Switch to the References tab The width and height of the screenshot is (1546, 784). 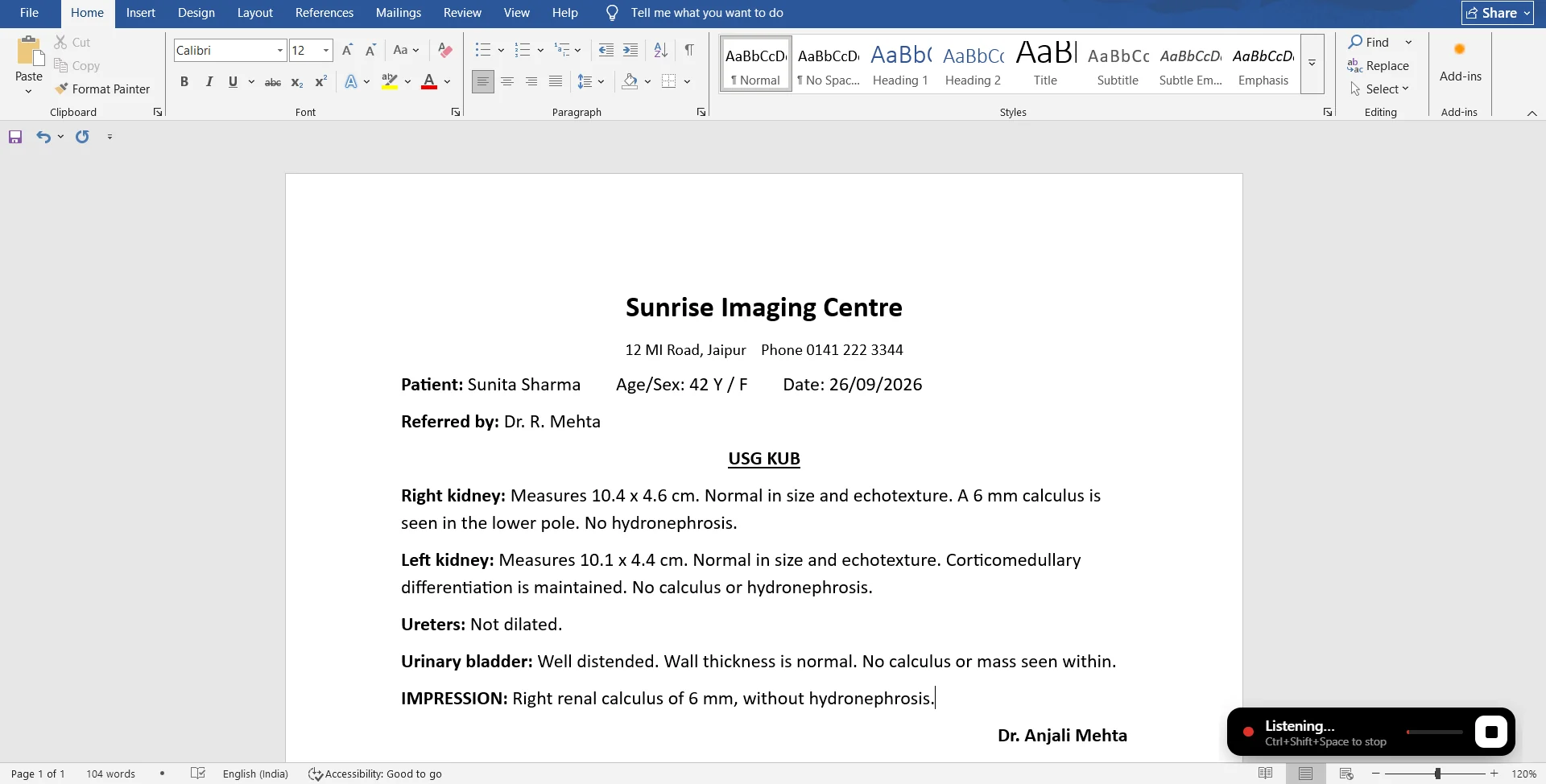324,13
